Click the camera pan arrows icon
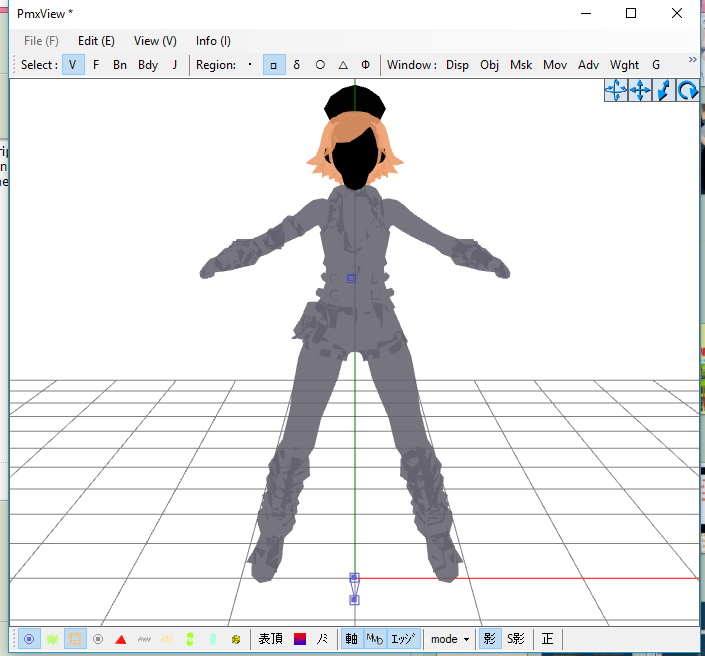Viewport: 705px width, 656px height. click(x=640, y=91)
